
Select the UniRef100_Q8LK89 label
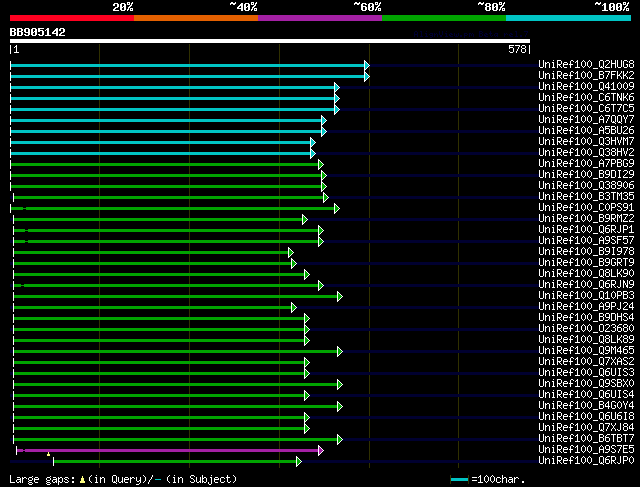586,340
